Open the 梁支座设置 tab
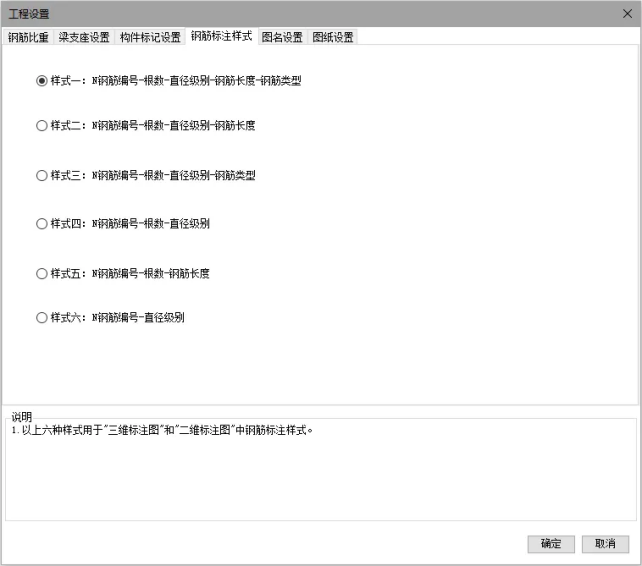The width and height of the screenshot is (642, 566). 83,37
